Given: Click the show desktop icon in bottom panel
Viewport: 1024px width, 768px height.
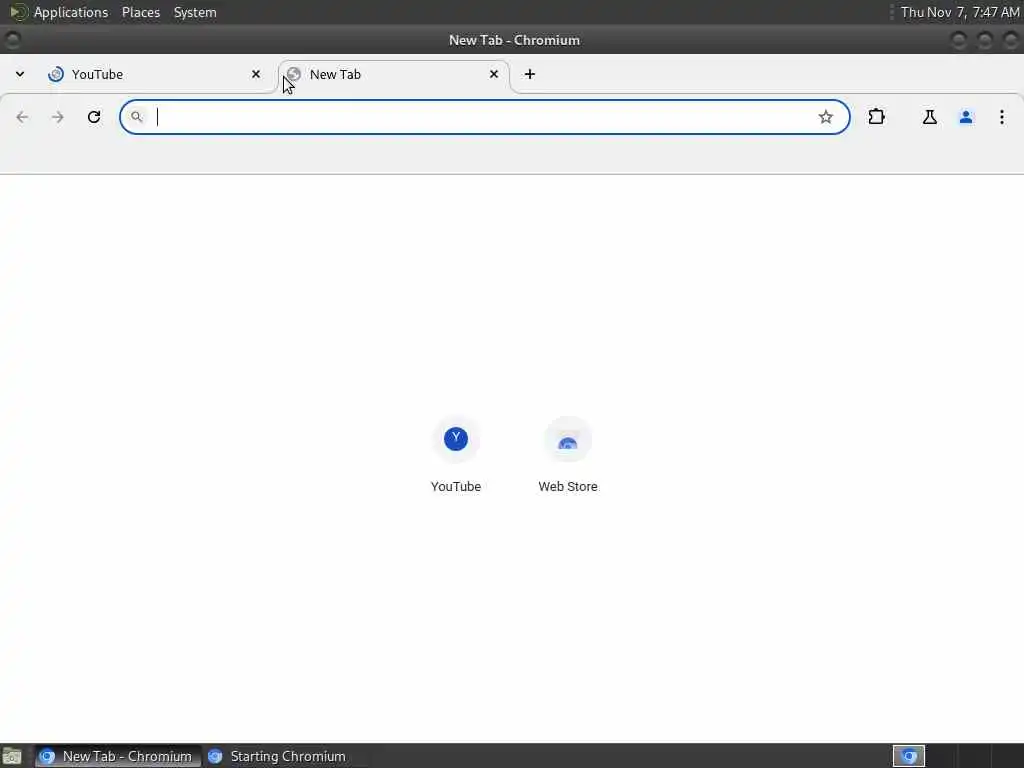Looking at the screenshot, I should click(x=12, y=756).
